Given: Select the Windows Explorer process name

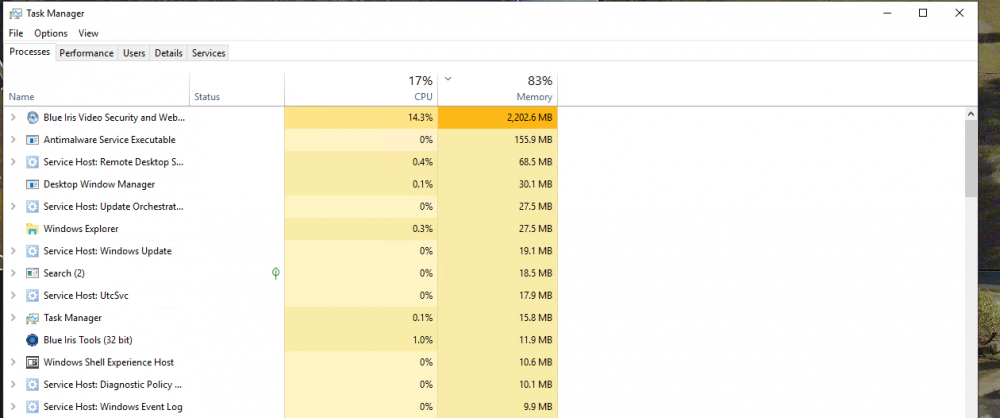Looking at the screenshot, I should (81, 228).
